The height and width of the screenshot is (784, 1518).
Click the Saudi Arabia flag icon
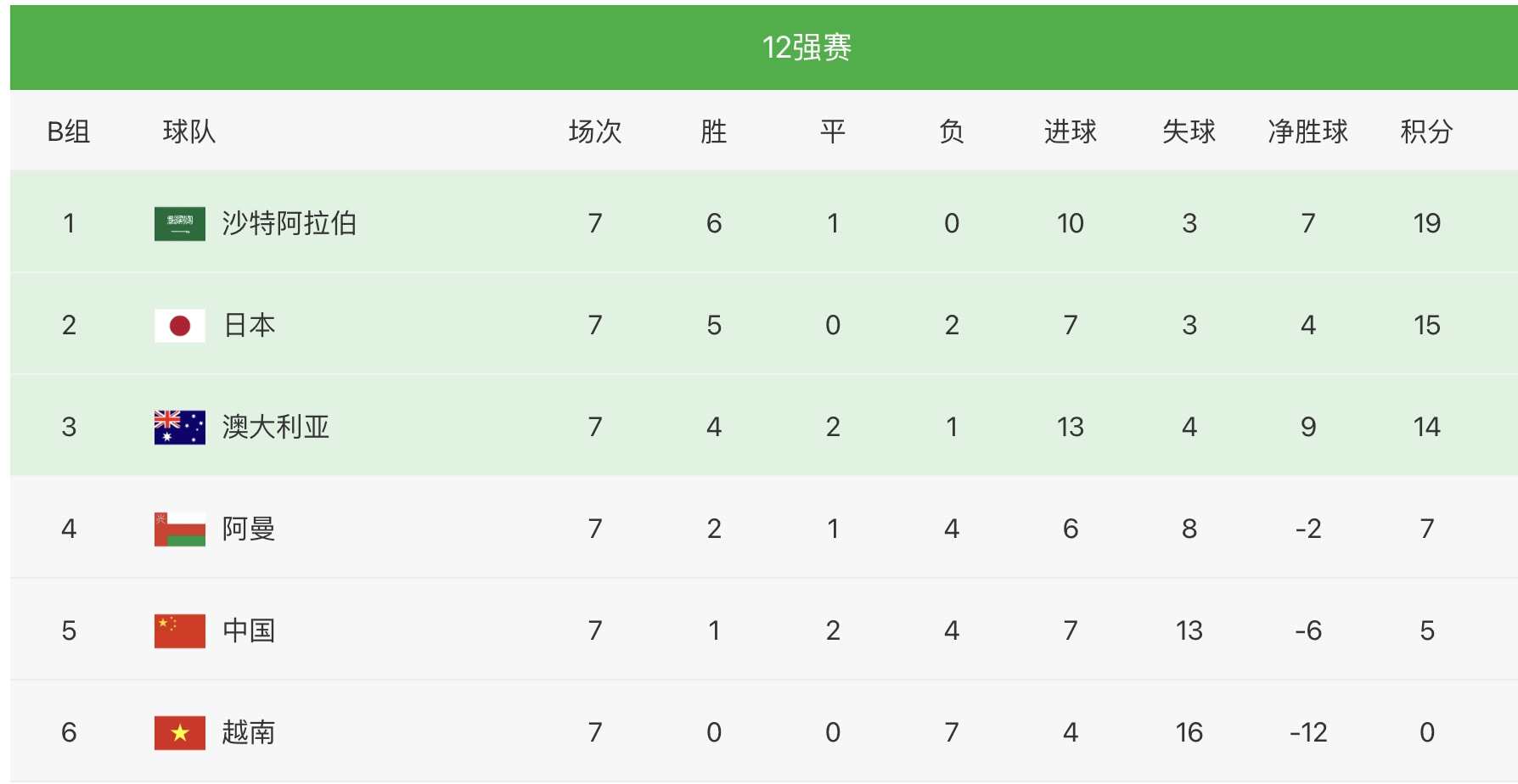pos(180,224)
